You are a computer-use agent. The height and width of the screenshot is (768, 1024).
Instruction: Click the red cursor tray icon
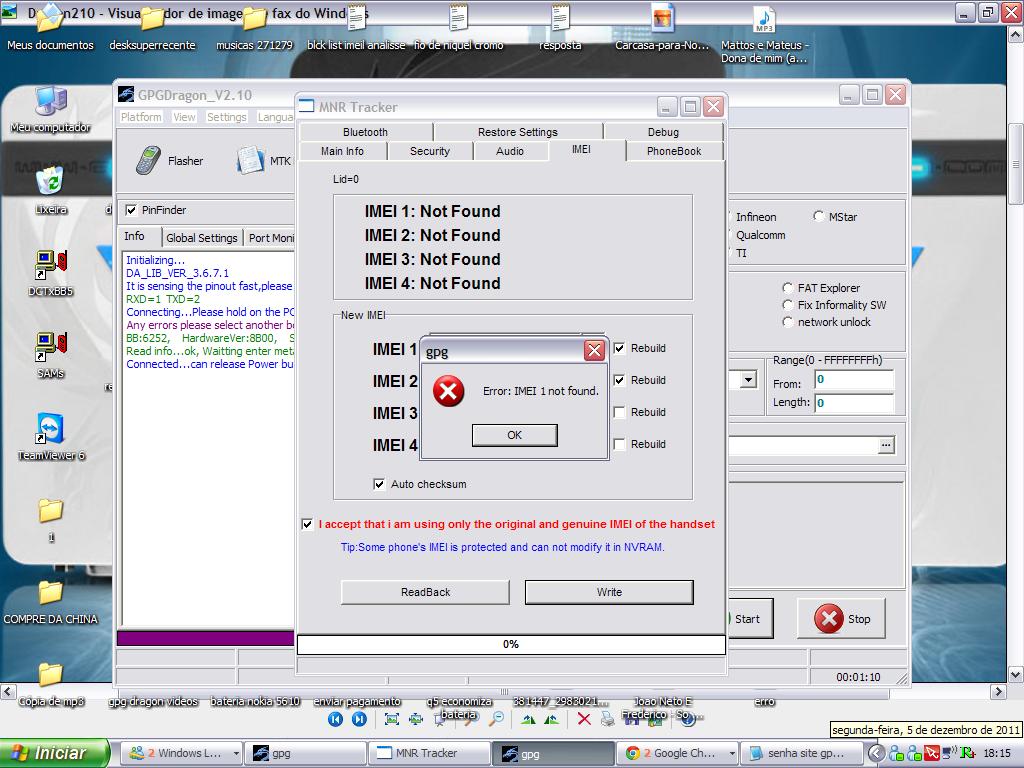tap(932, 754)
